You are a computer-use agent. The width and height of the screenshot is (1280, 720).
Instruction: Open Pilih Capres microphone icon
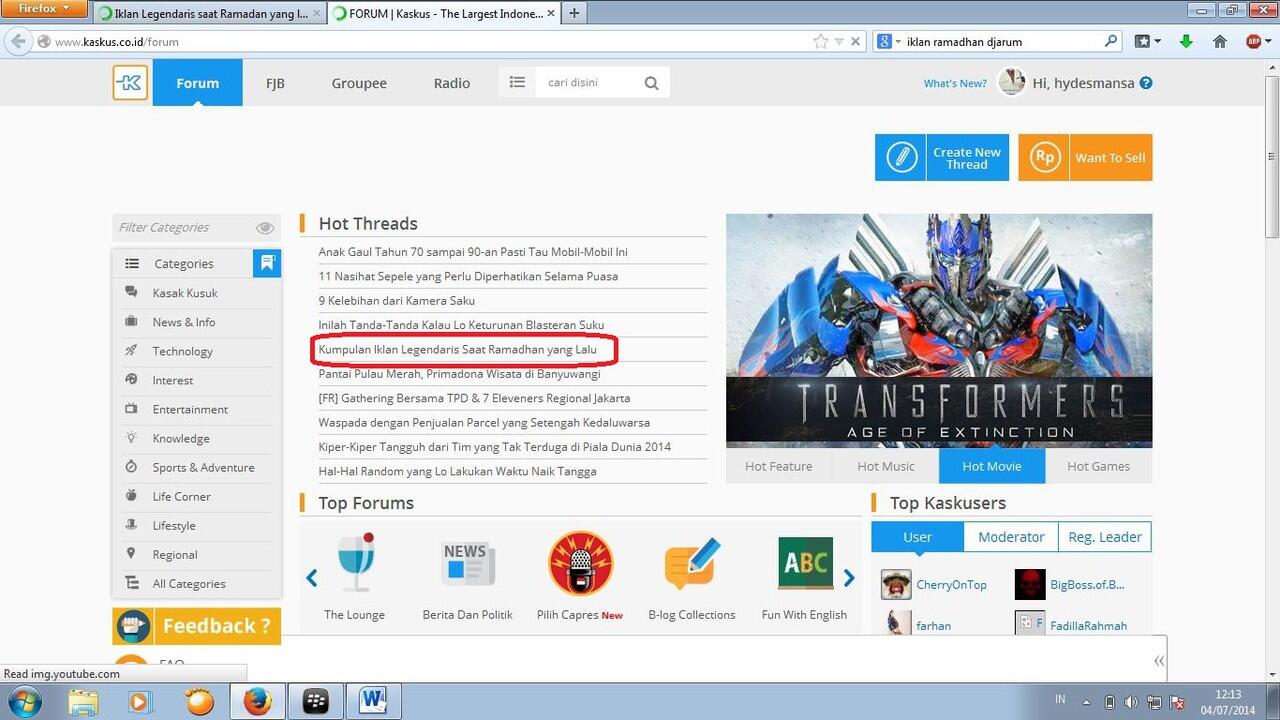581,563
